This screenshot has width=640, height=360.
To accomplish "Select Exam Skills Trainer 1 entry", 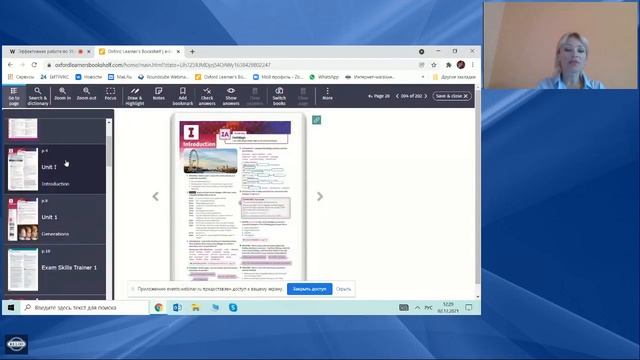I will coord(56,269).
